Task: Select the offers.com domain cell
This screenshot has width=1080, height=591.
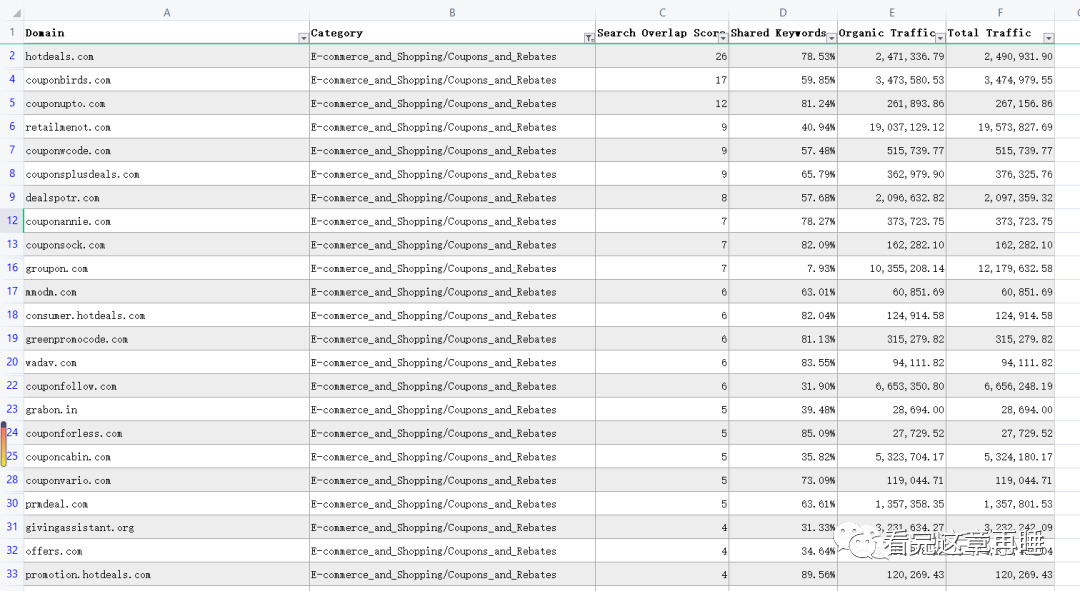Action: 167,551
